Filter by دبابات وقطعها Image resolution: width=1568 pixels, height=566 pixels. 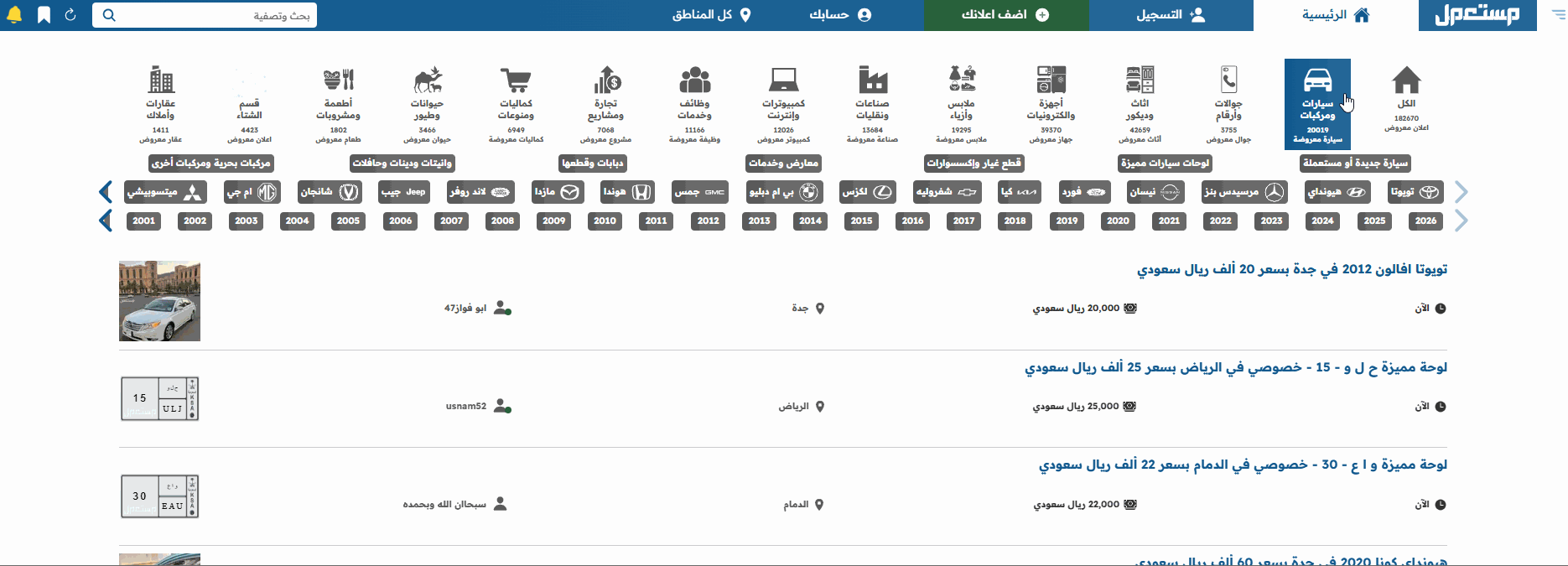(593, 164)
